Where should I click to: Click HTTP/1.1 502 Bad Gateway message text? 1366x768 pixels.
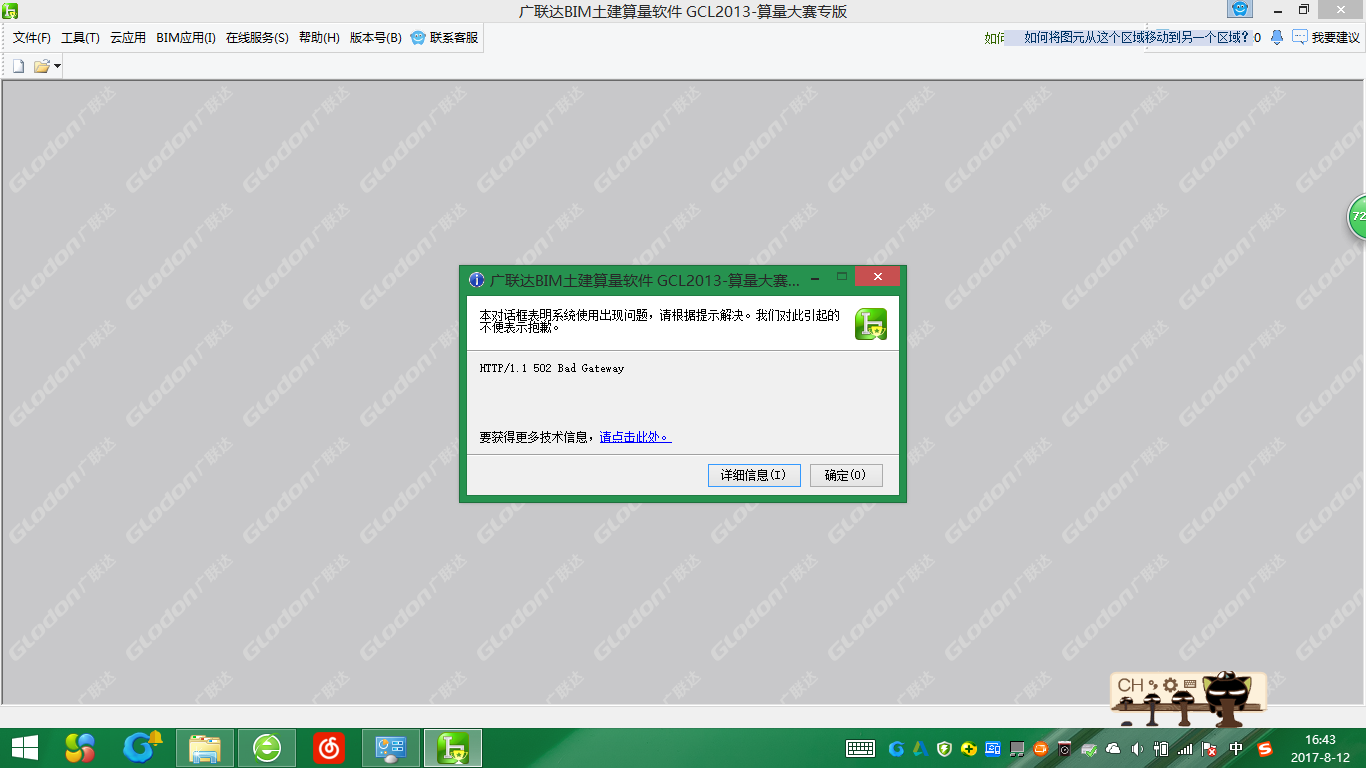(x=552, y=368)
